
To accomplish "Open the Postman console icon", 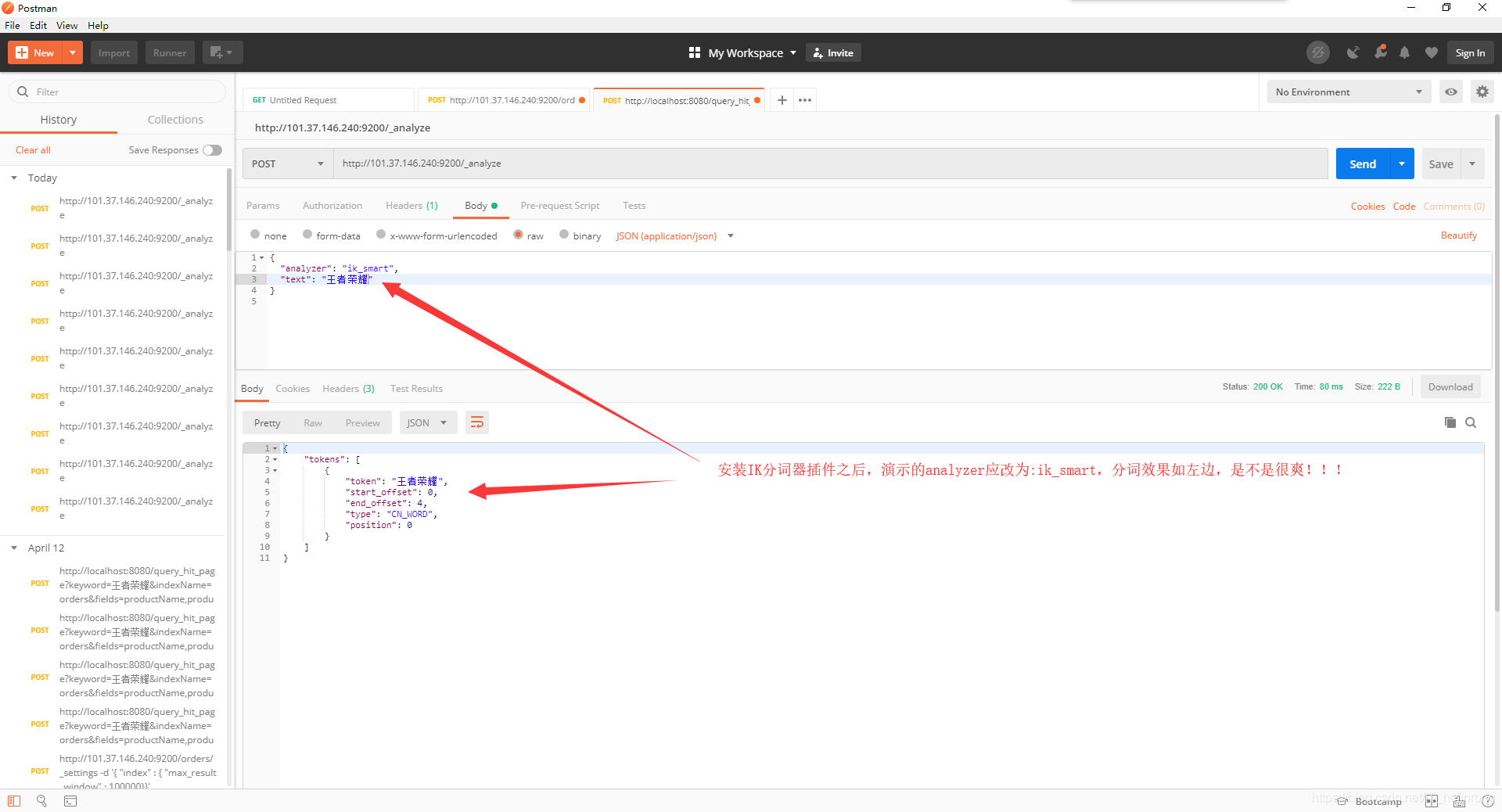I will click(70, 801).
